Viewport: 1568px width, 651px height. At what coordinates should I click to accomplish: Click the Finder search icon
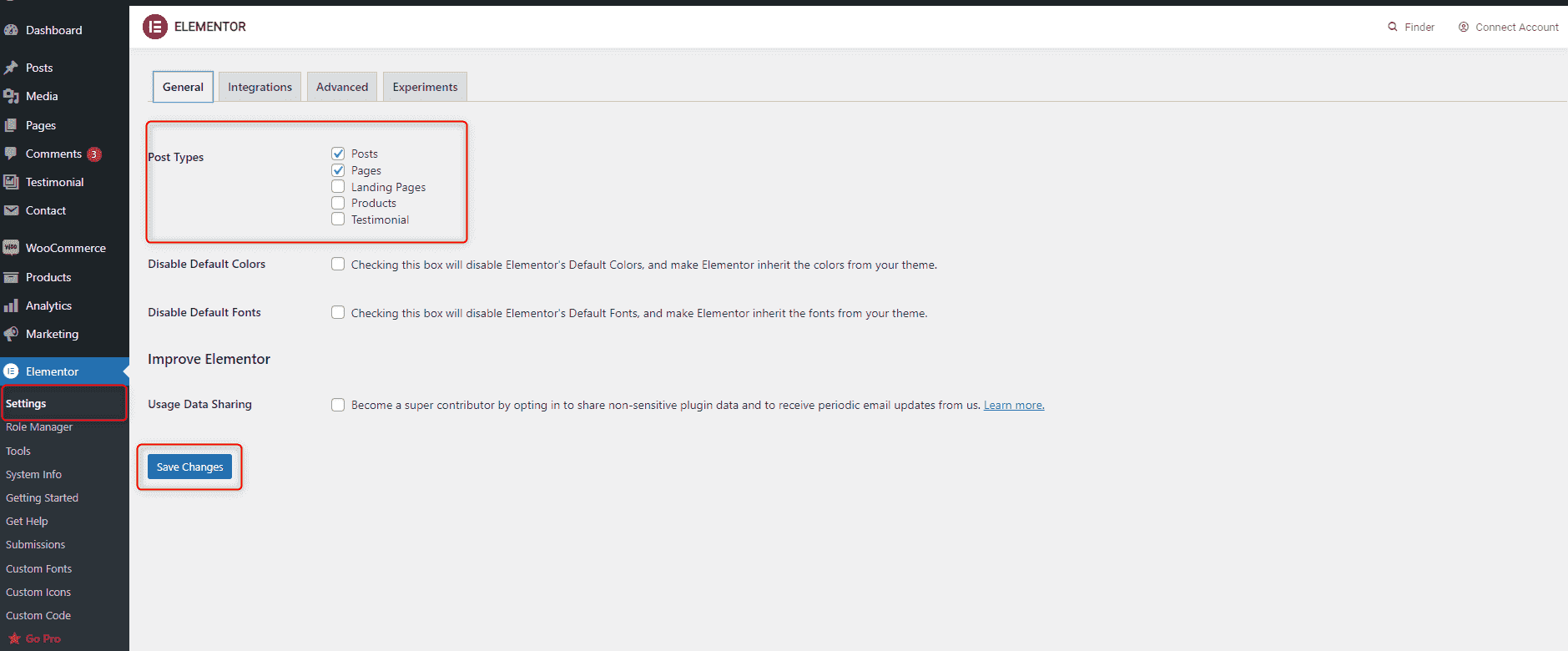1393,27
